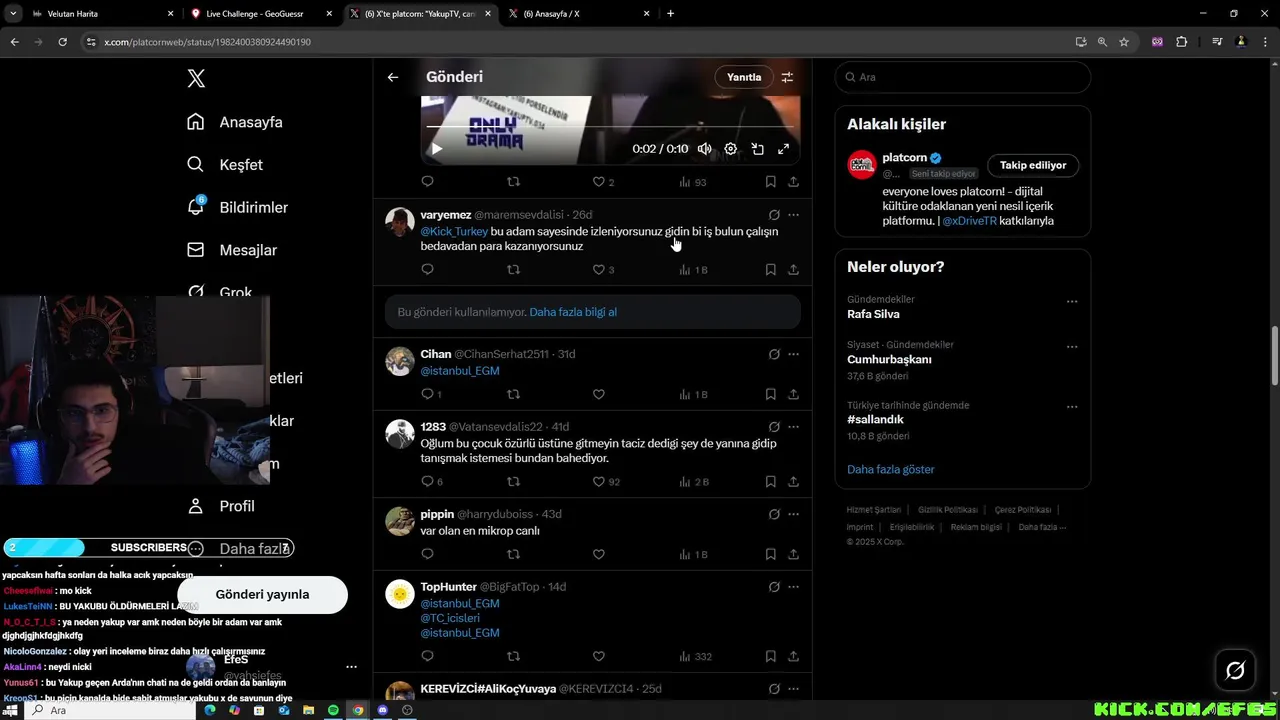
Task: Bookmark this page with the star icon
Action: [1124, 42]
